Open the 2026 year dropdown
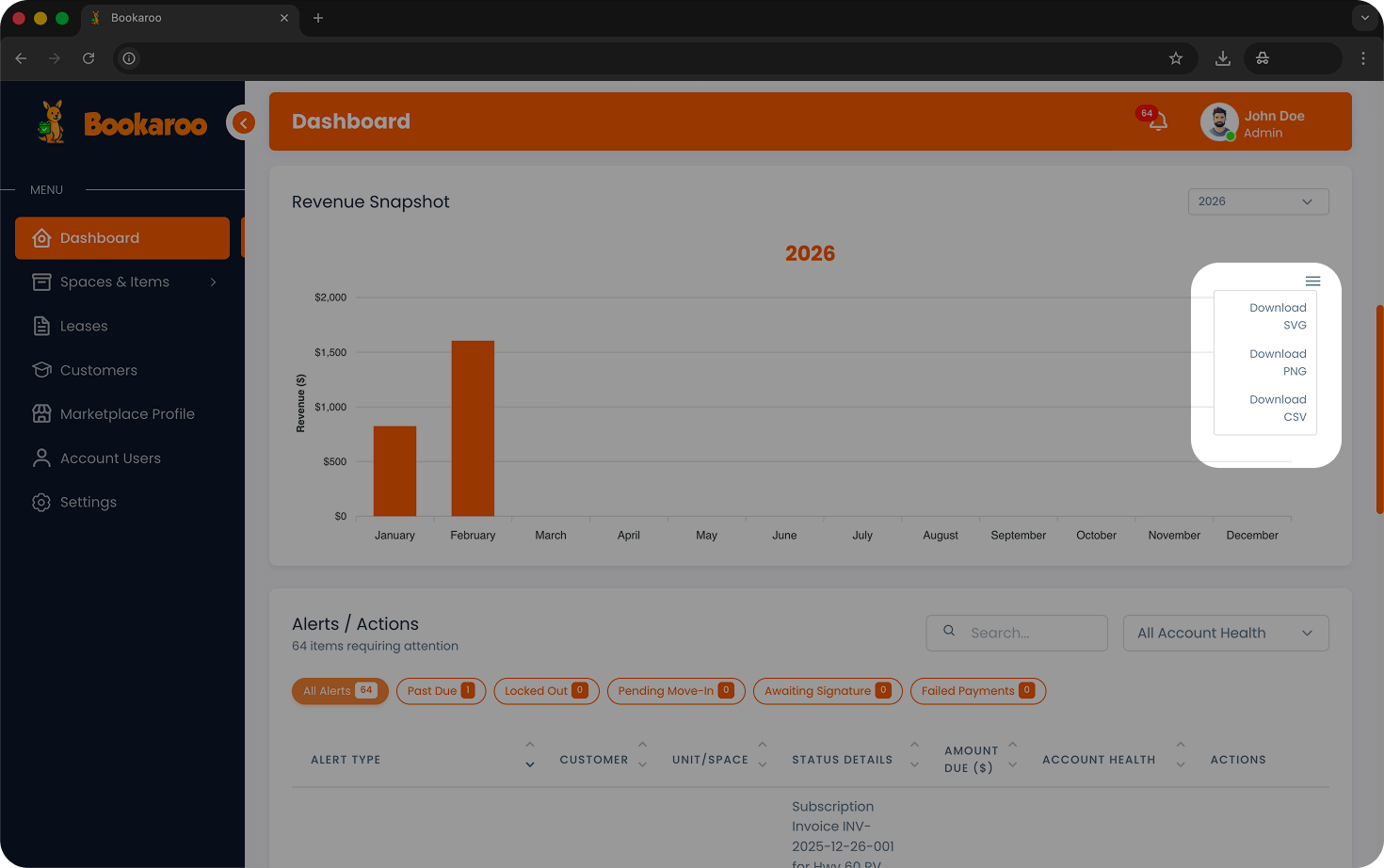The width and height of the screenshot is (1384, 868). (x=1258, y=201)
